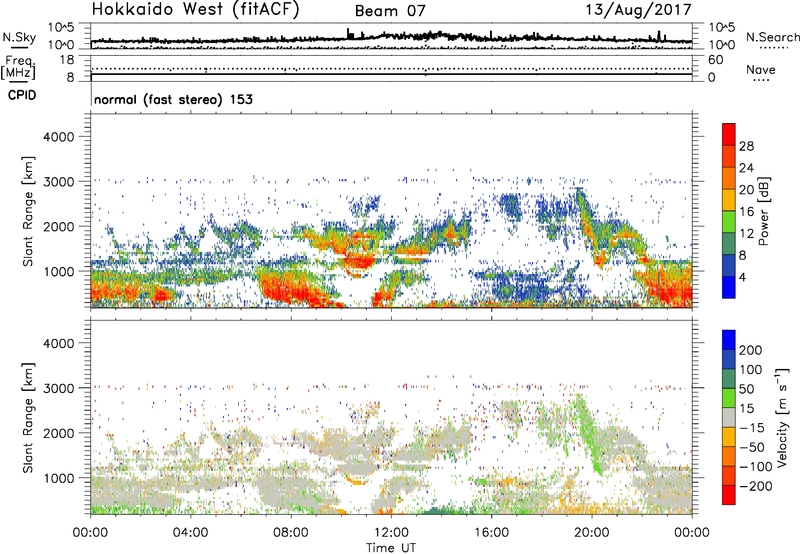
Task: Click the 'N.Sky' legend label
Action: pos(19,37)
